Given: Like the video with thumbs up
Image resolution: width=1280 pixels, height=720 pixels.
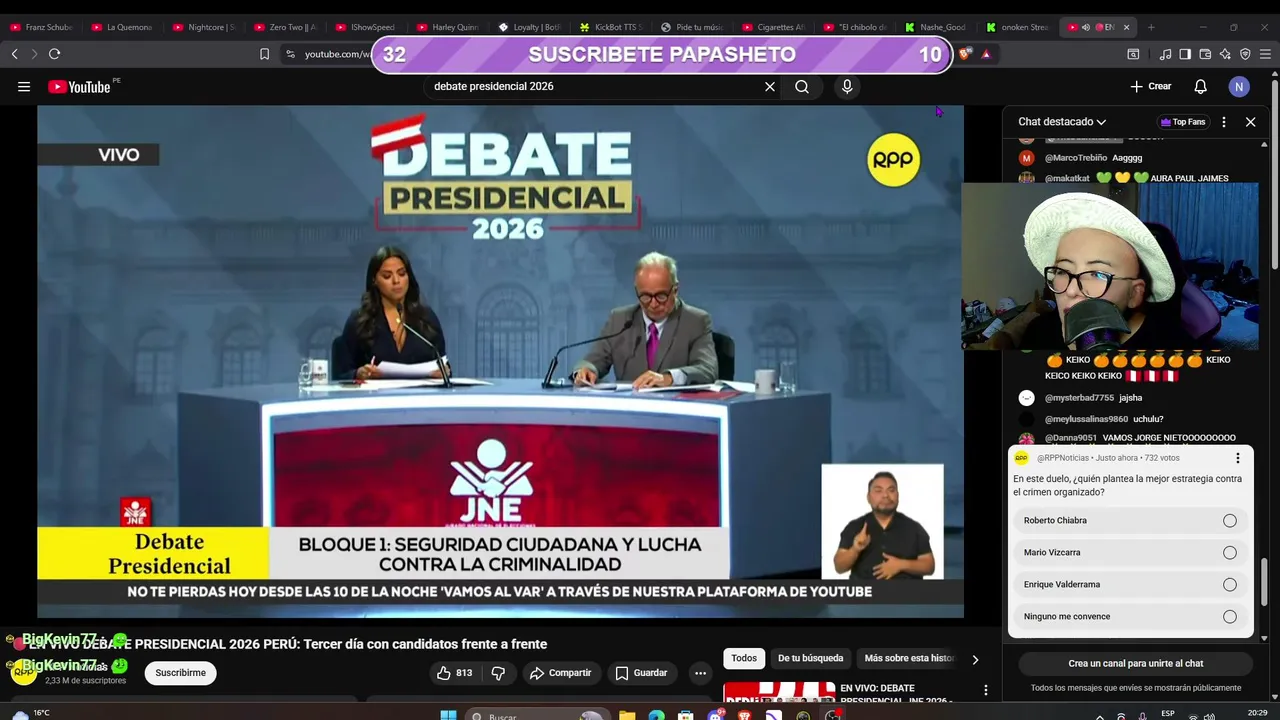Looking at the screenshot, I should click(454, 673).
